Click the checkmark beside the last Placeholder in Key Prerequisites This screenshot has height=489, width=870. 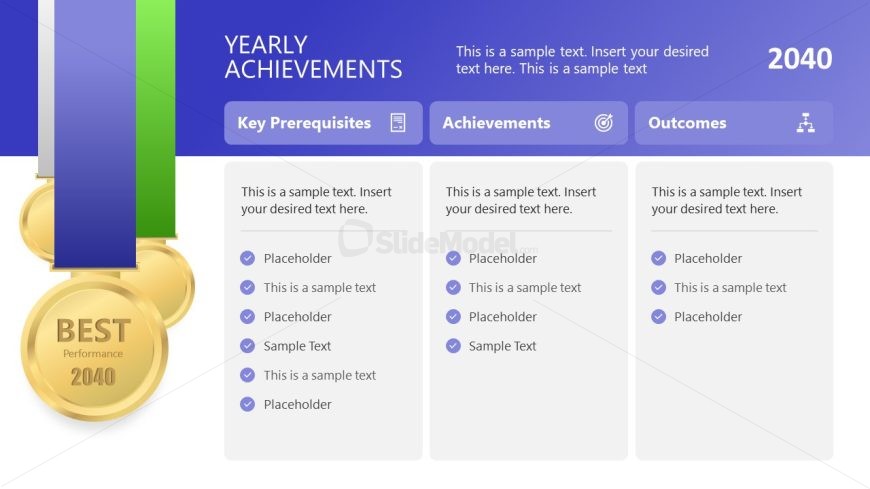(x=248, y=404)
